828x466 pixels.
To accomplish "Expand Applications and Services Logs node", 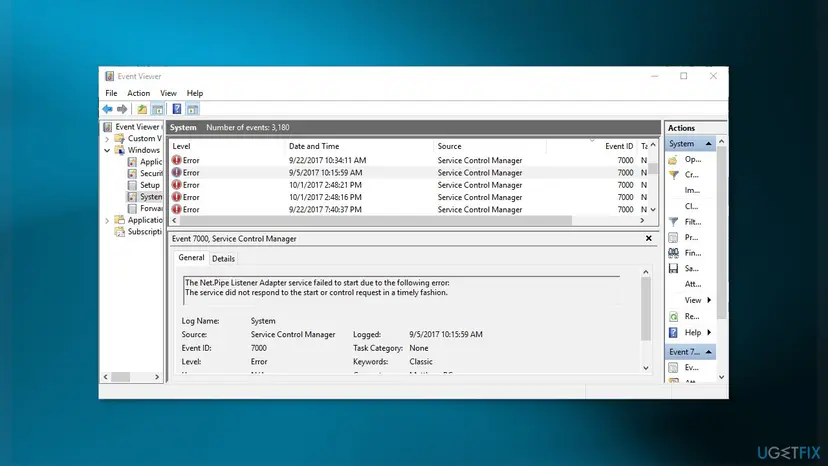I will (x=107, y=220).
